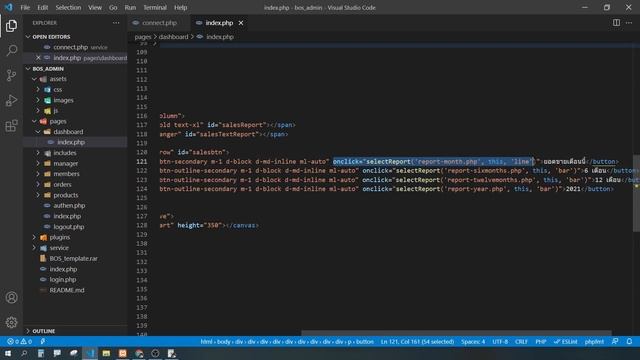Image resolution: width=640 pixels, height=360 pixels.
Task: Open the Help menu
Action: pyautogui.click(x=180, y=7)
